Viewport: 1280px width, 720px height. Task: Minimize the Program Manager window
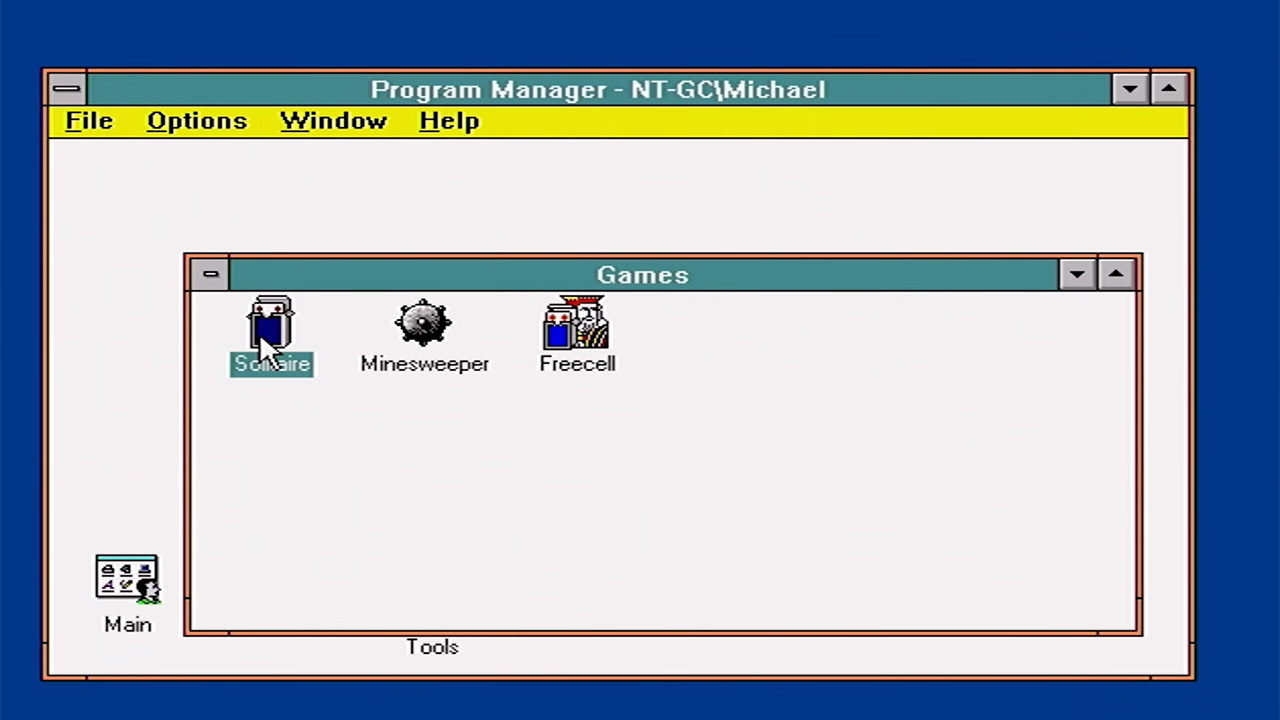pyautogui.click(x=1130, y=89)
